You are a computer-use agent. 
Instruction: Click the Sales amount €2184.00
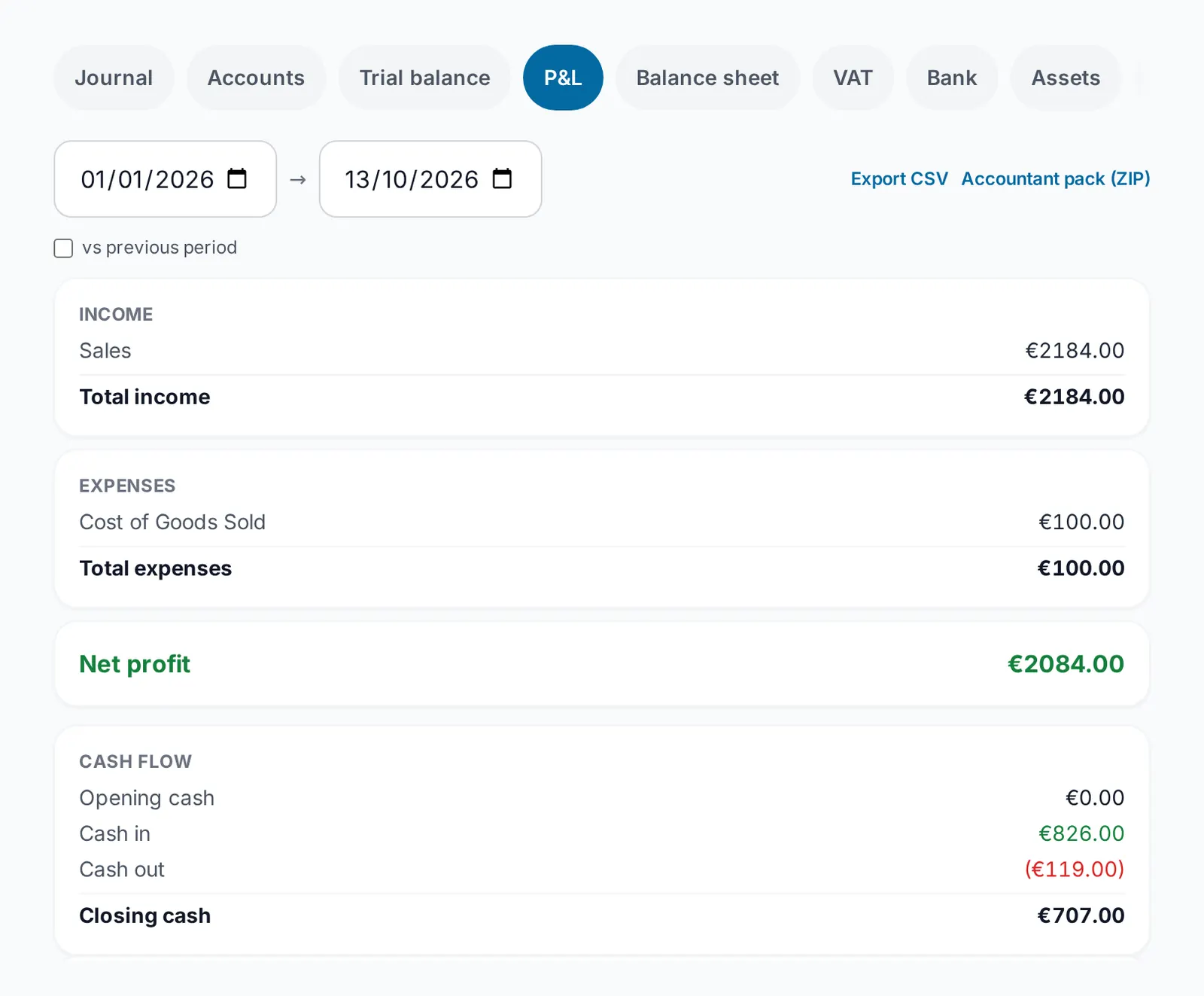point(1075,351)
